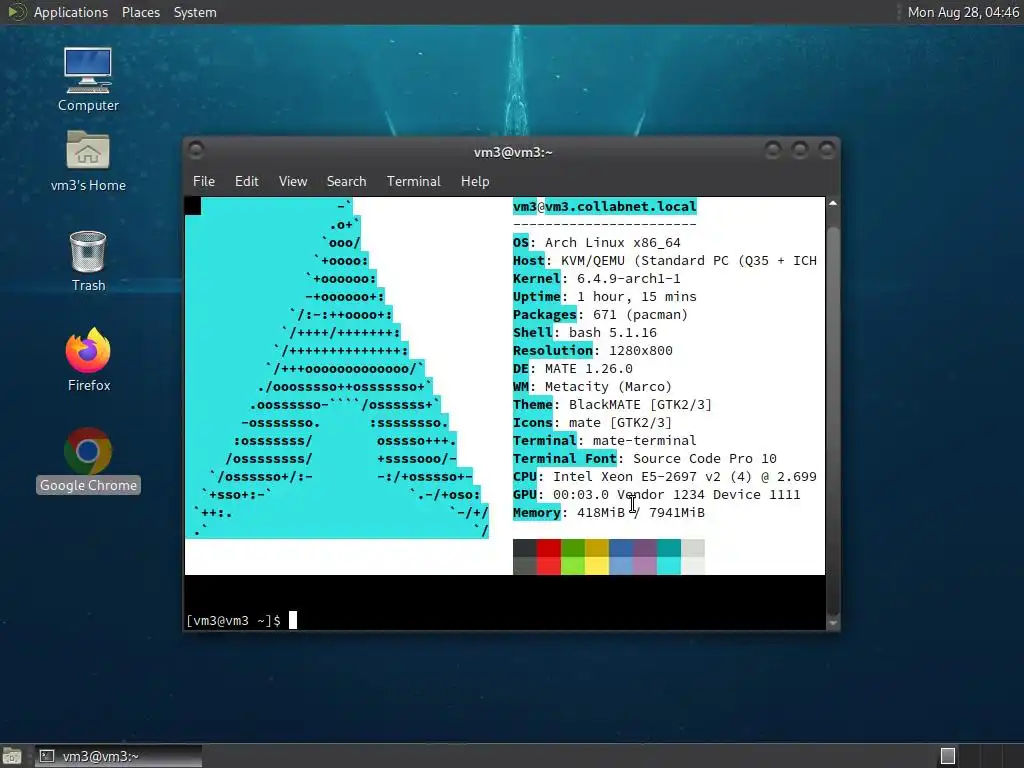Open the Terminal menu in menu bar
1024x768 pixels.
coord(413,181)
